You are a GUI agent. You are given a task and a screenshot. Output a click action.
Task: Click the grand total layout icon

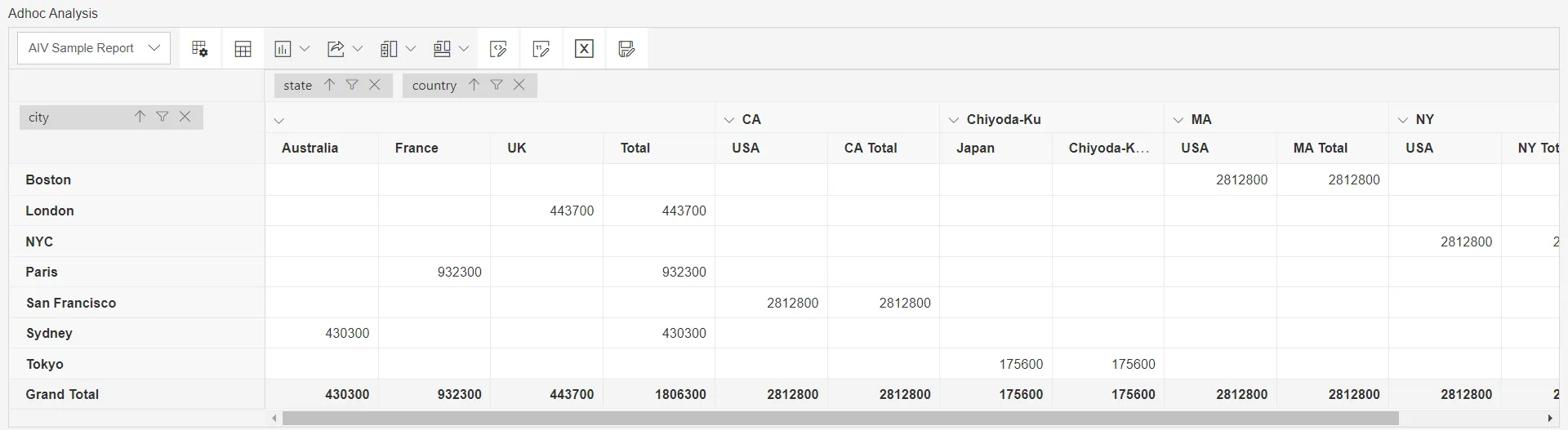[442, 49]
